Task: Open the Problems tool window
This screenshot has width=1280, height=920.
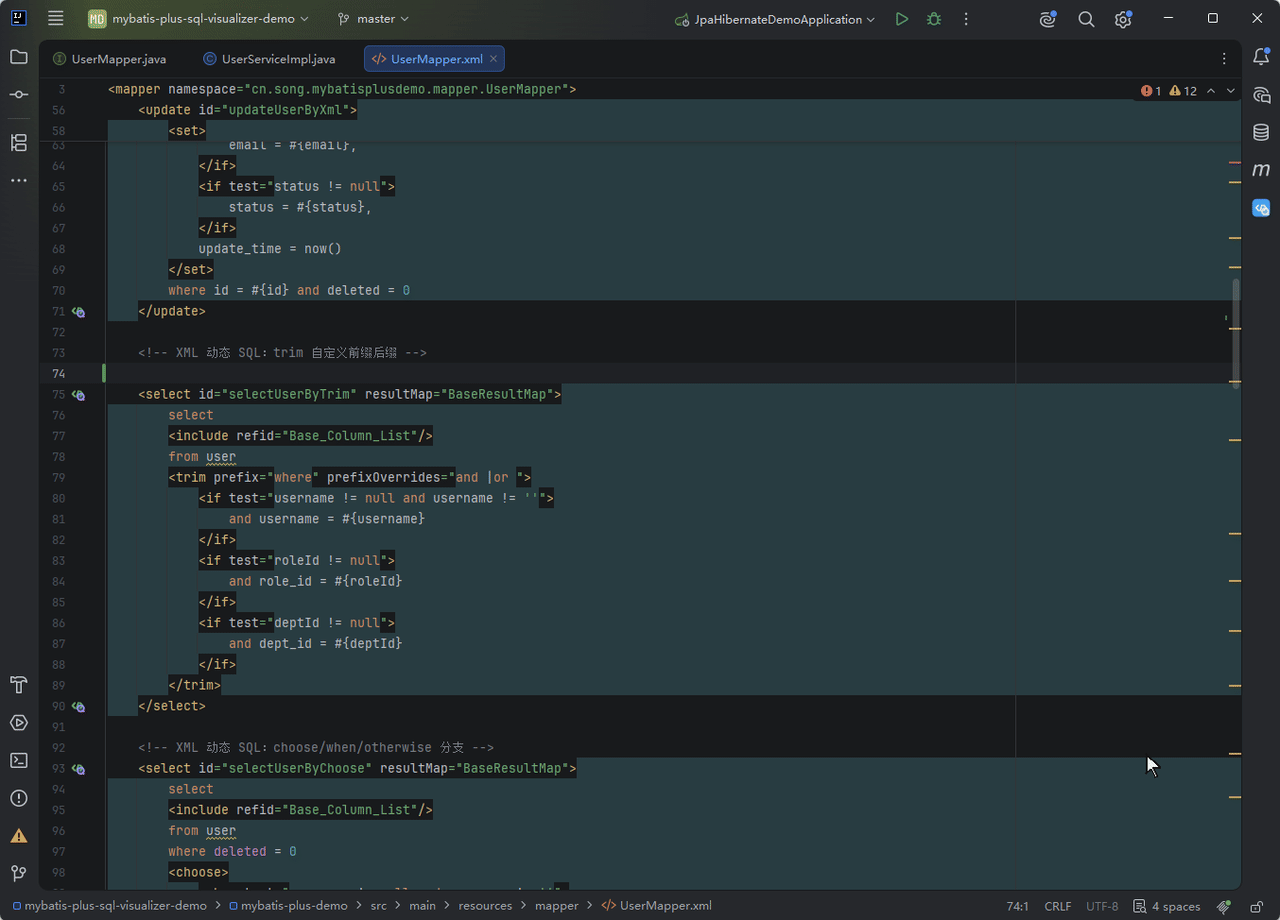Action: coord(19,798)
